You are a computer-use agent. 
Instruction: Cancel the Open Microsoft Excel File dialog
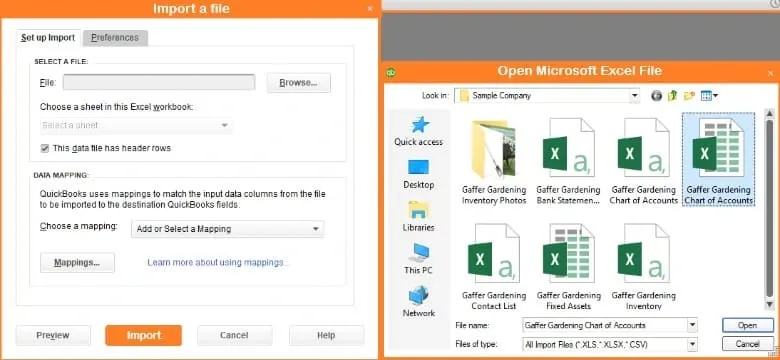tap(748, 344)
